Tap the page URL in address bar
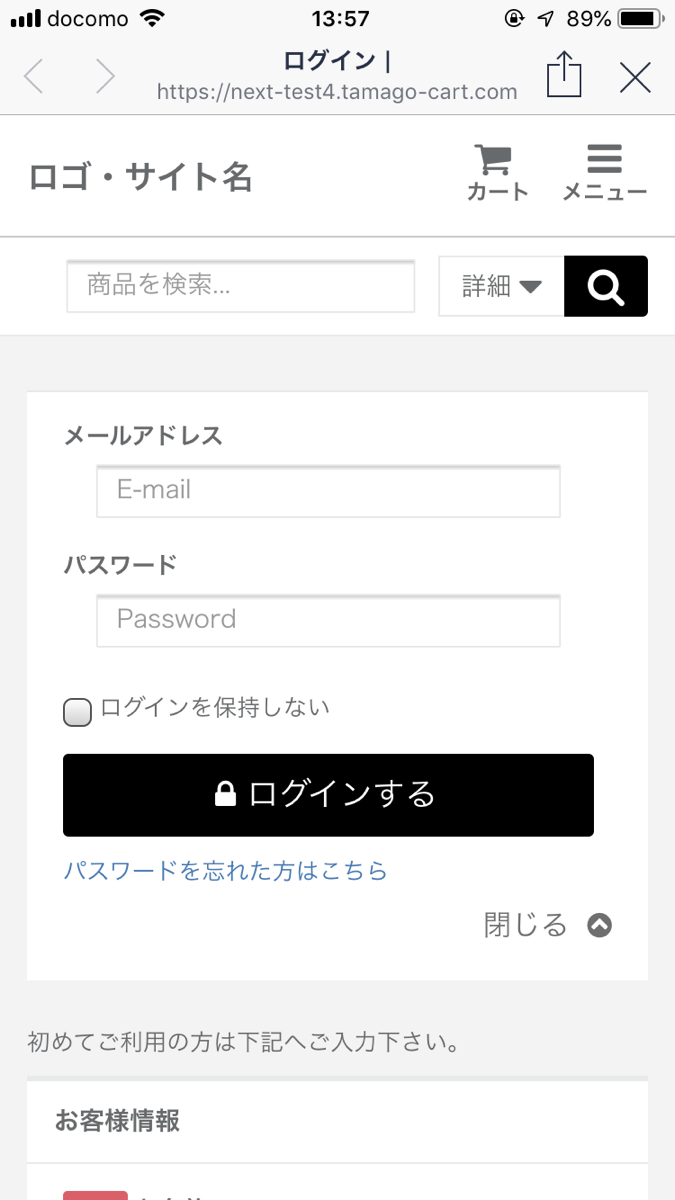The image size is (675, 1200). point(337,92)
